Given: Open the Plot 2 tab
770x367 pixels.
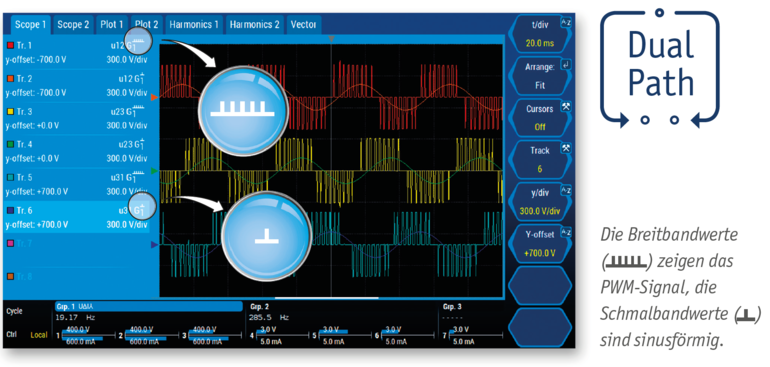Looking at the screenshot, I should pyautogui.click(x=147, y=25).
